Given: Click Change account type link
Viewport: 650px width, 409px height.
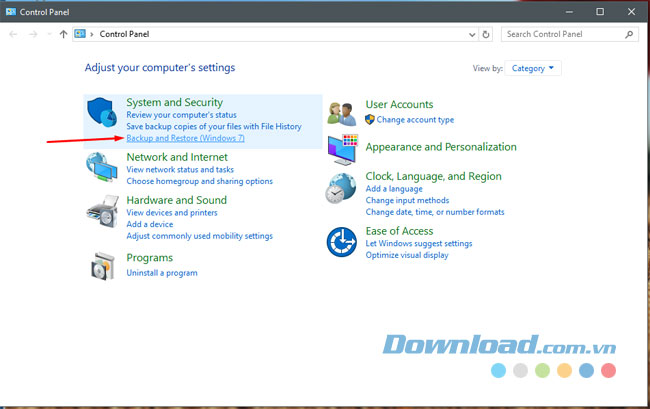Looking at the screenshot, I should tap(415, 120).
